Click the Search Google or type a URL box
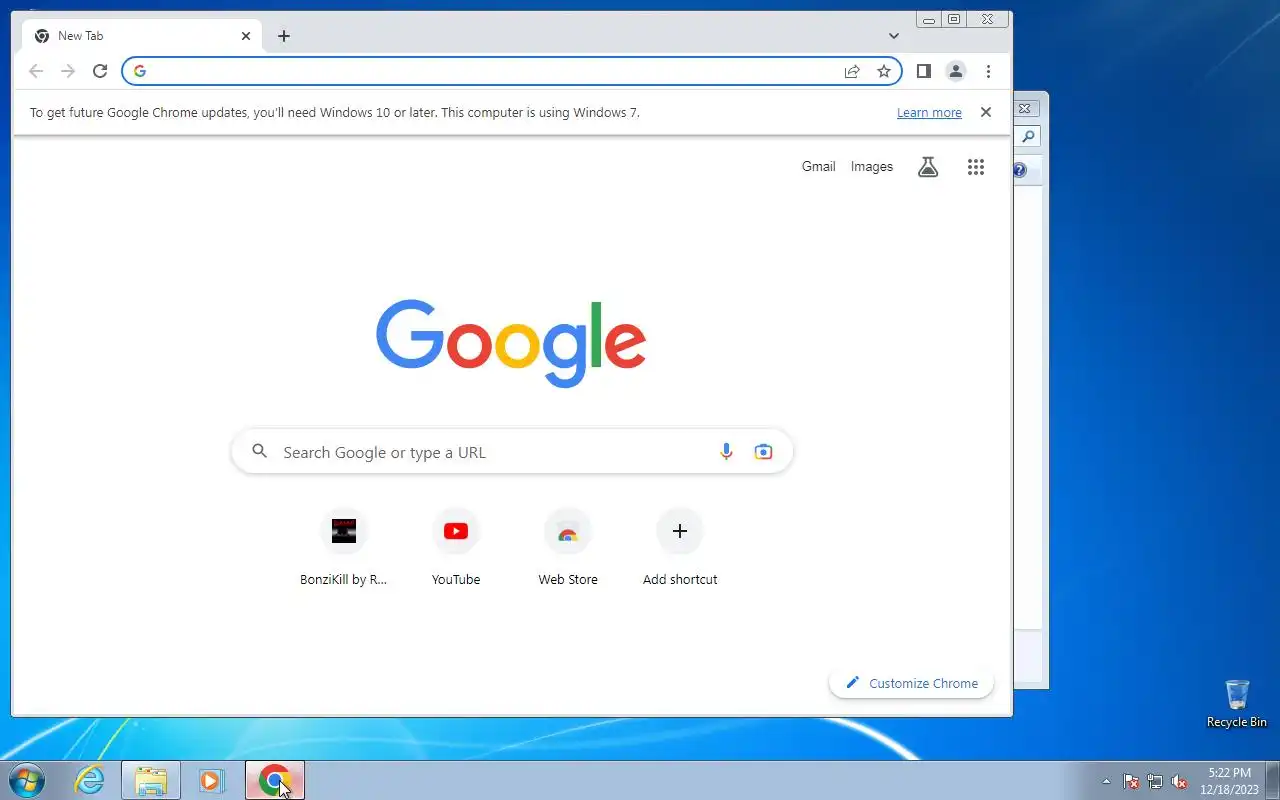 point(512,452)
